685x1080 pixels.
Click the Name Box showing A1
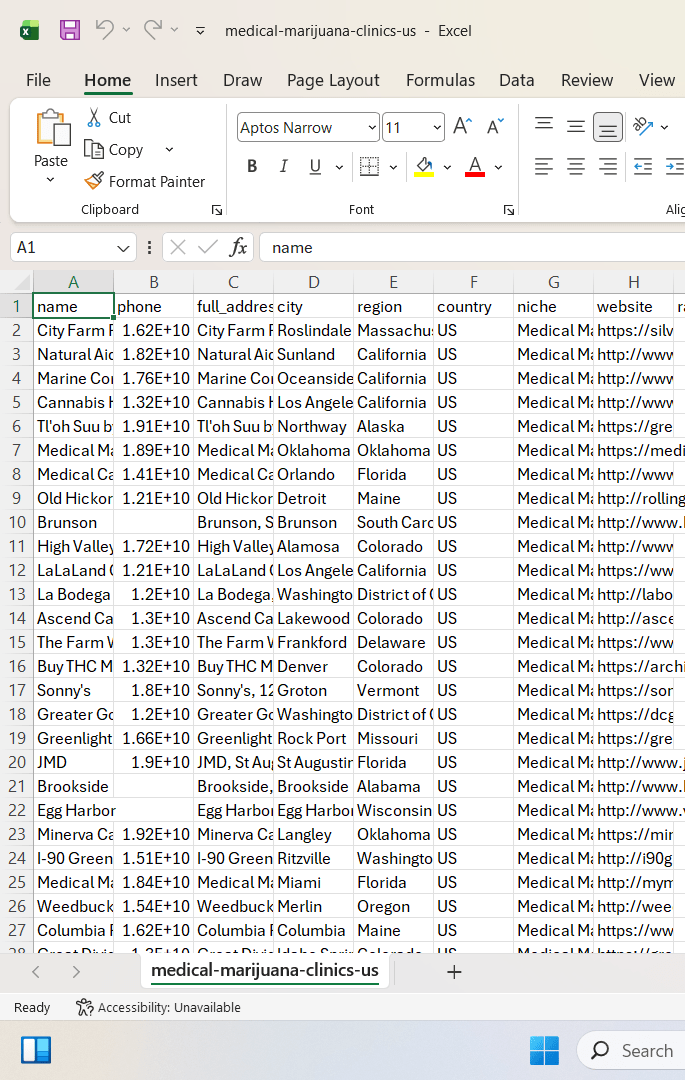tap(72, 247)
